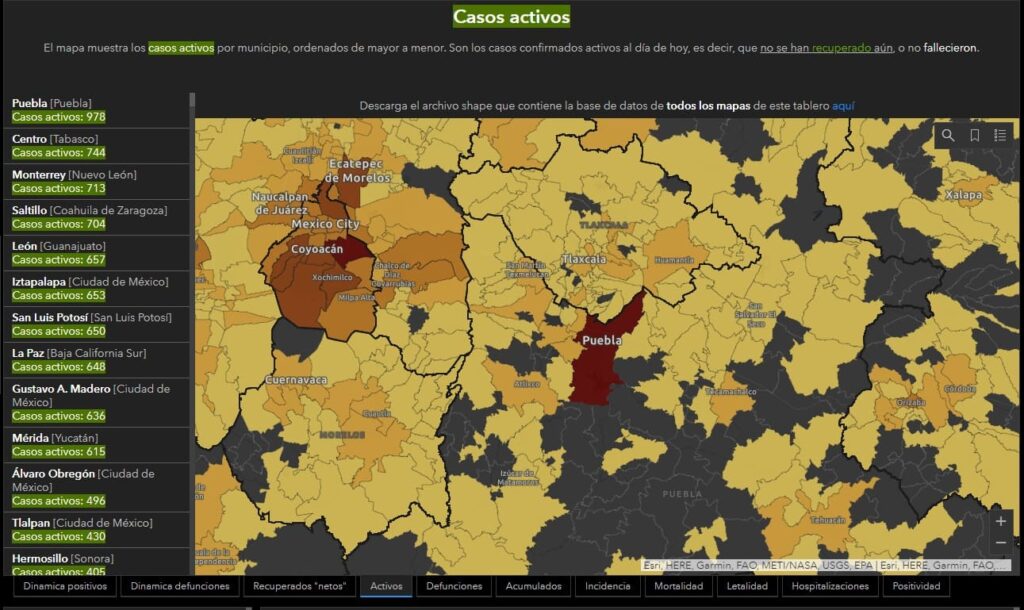Follow the green 'recuperado' link
Viewport: 1024px width, 610px height.
point(841,48)
